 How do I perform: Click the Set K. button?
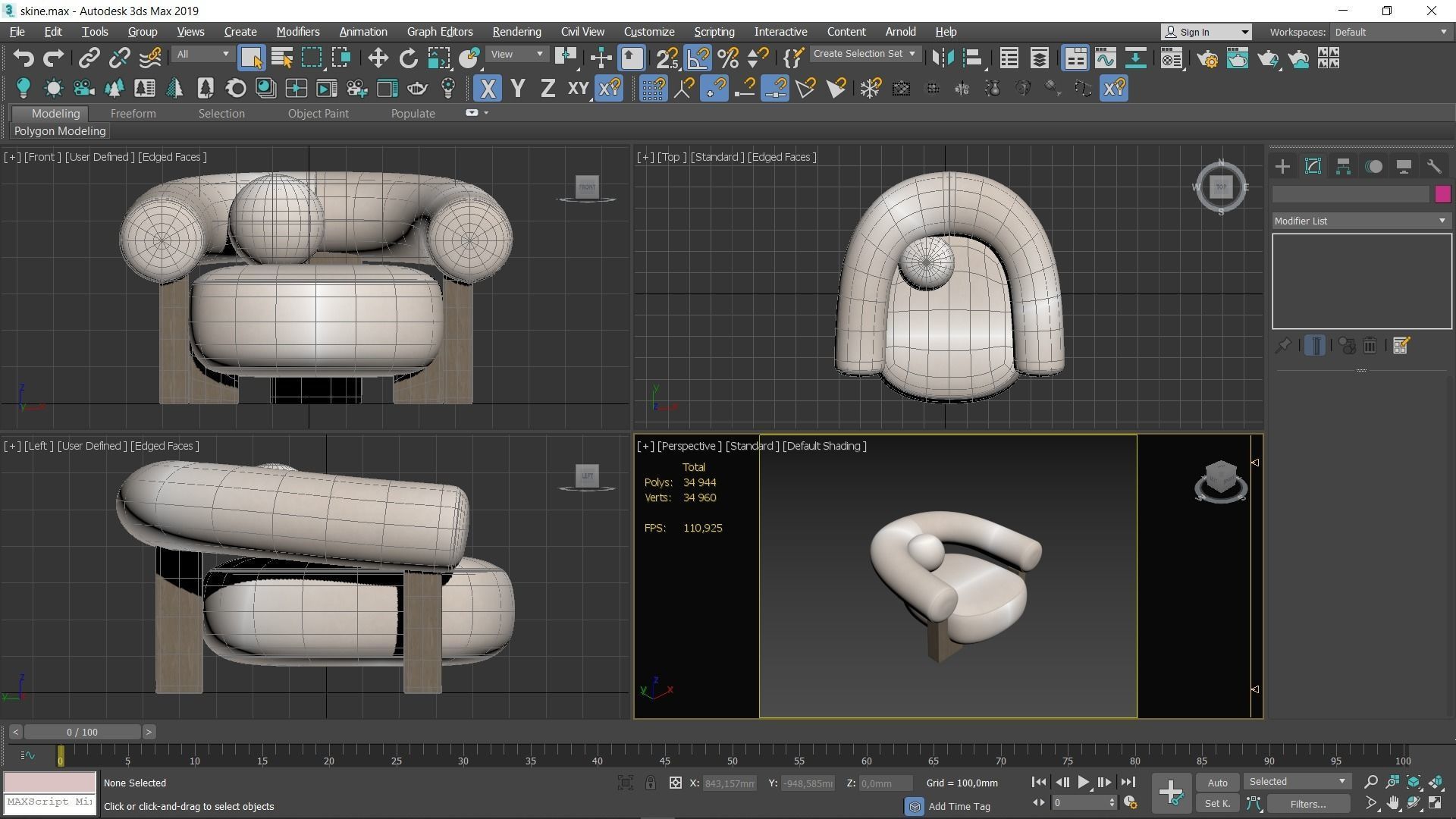1218,803
